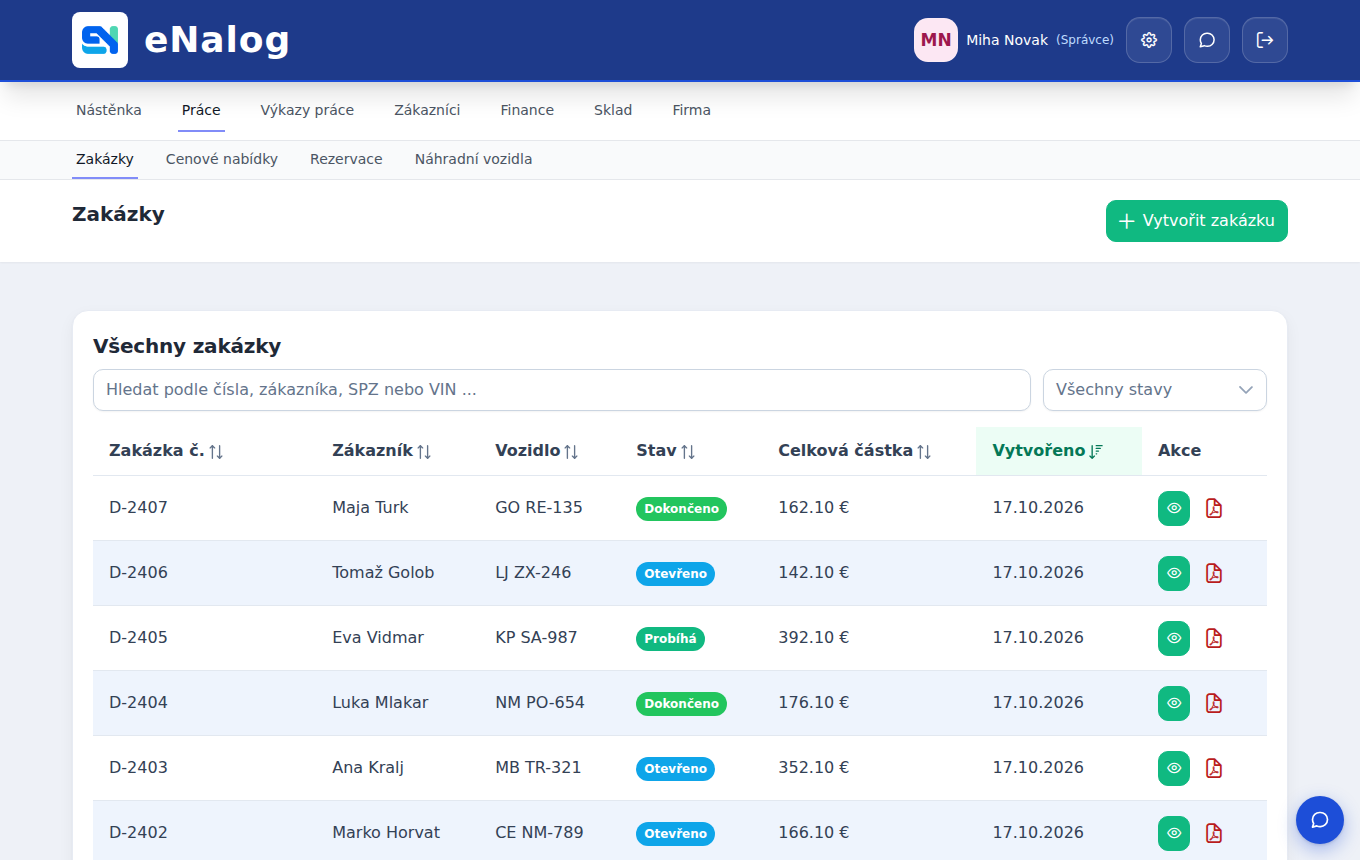The image size is (1360, 860).
Task: Switch to Cenové nabídky tab
Action: 222,159
